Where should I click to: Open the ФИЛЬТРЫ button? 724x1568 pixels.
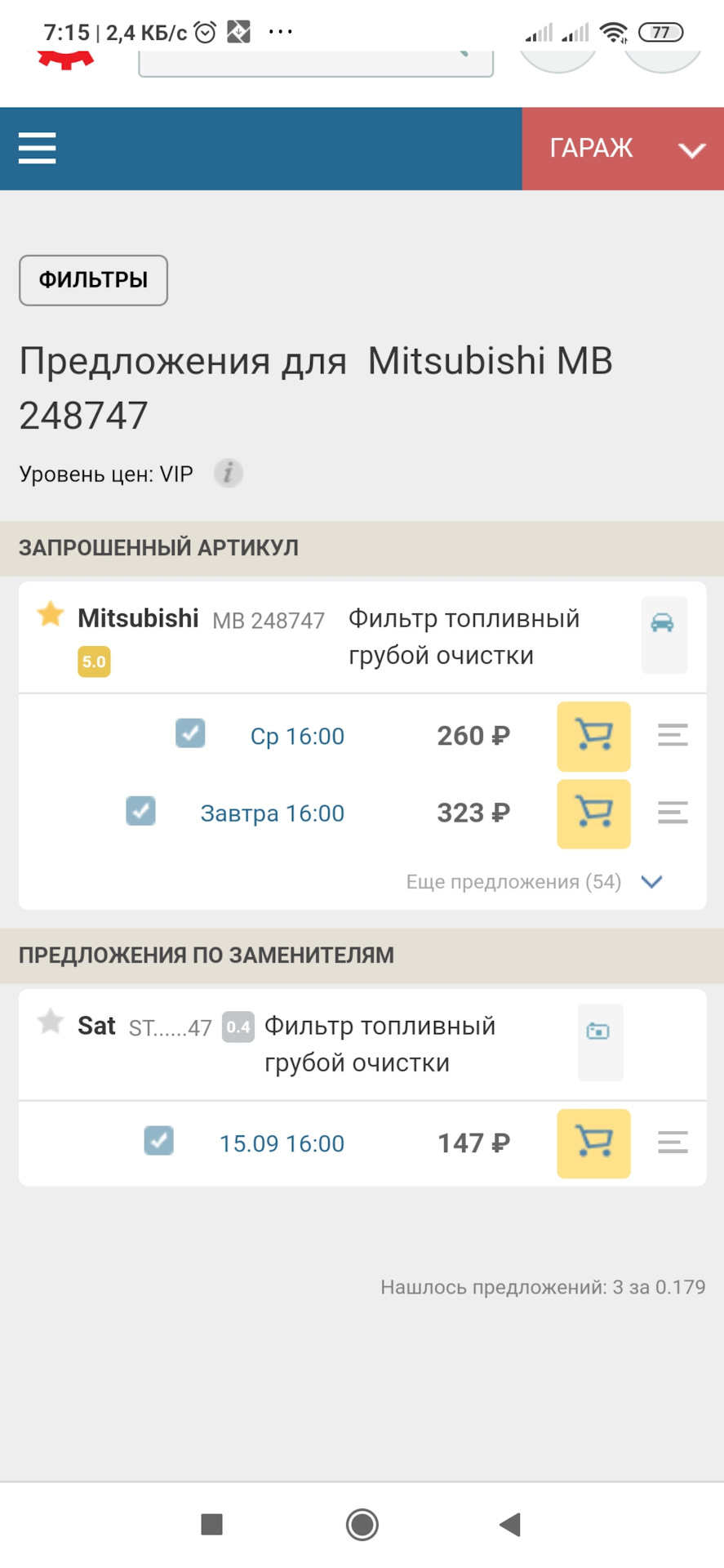point(93,280)
